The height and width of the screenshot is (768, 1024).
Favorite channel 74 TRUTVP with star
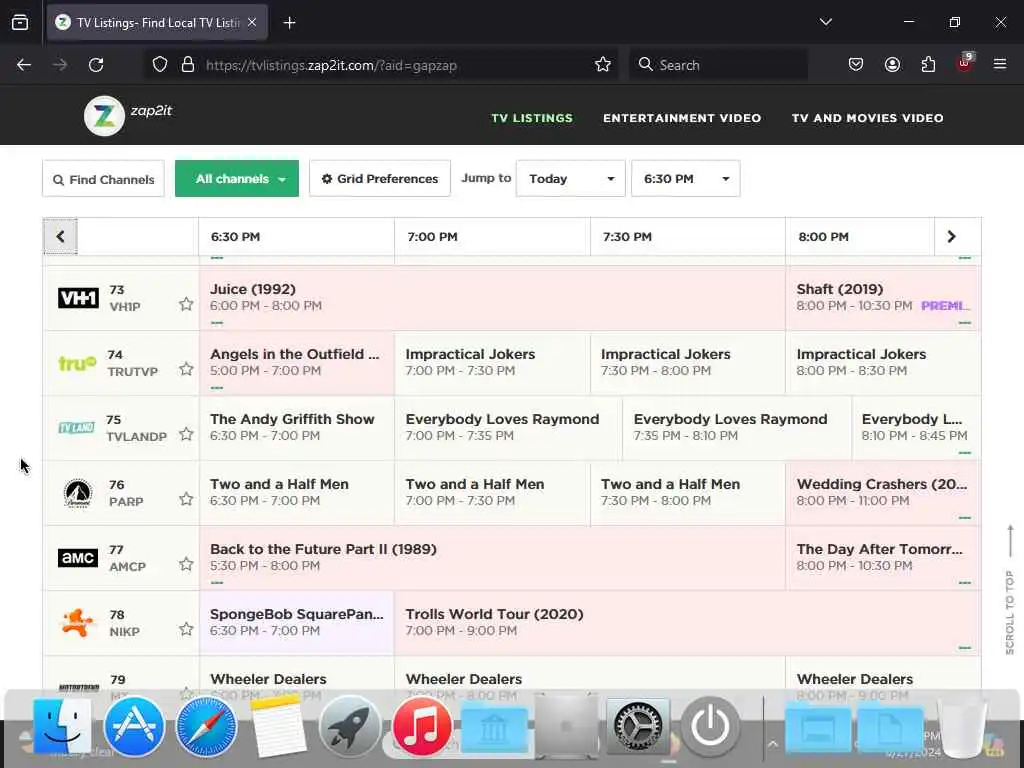click(x=186, y=369)
